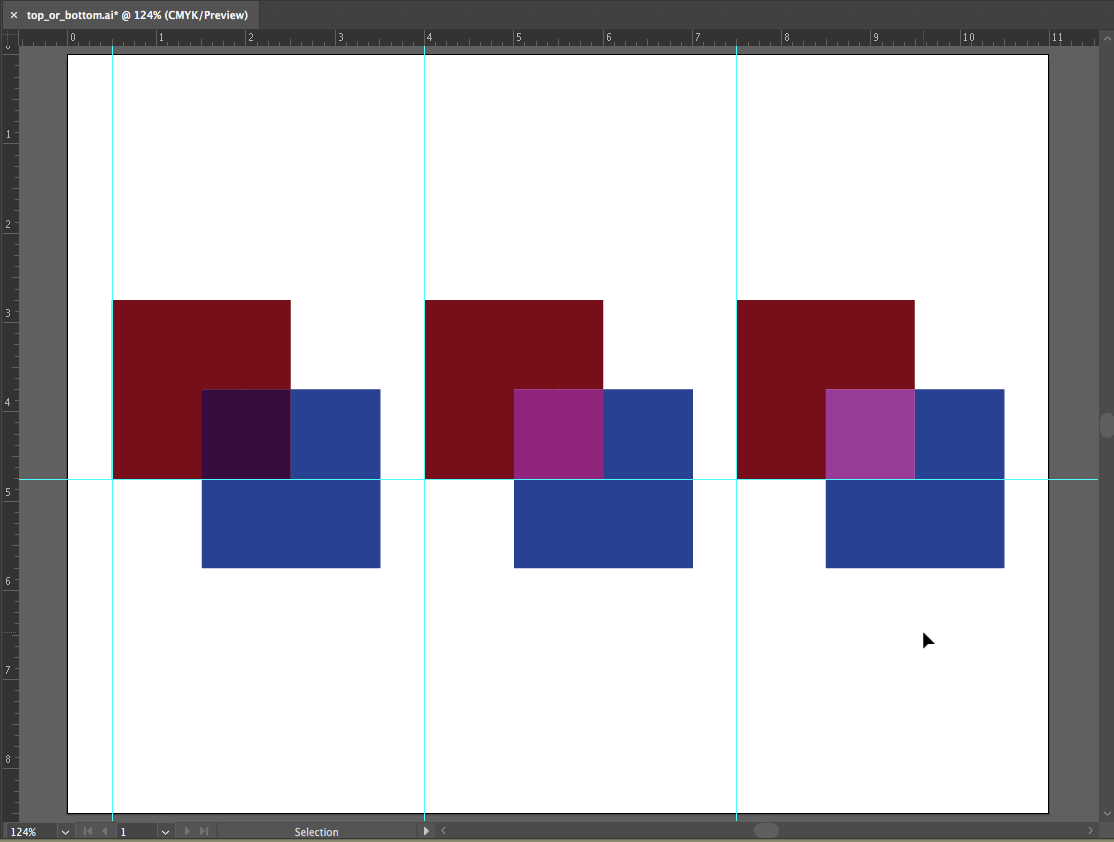This screenshot has height=842, width=1114.
Task: Click the horizontal scrollbar thumb
Action: (x=766, y=831)
